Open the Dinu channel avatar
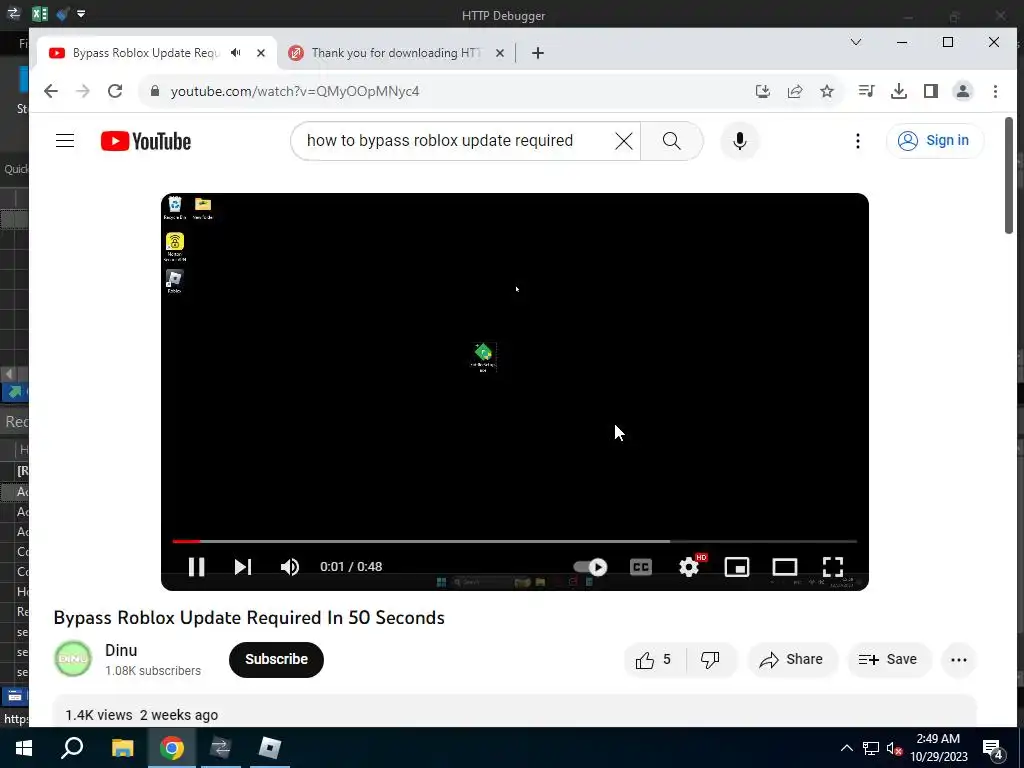 click(73, 660)
